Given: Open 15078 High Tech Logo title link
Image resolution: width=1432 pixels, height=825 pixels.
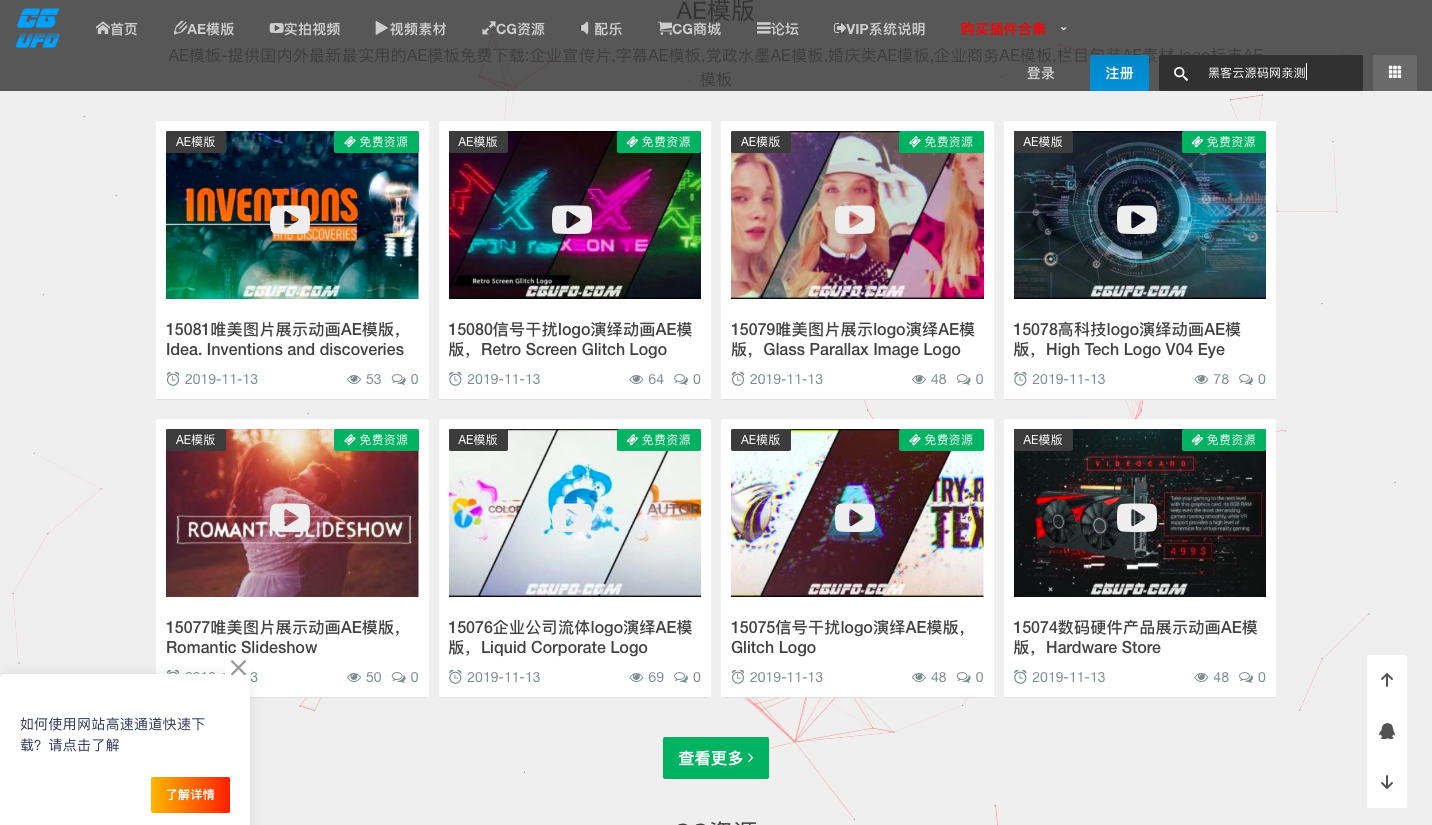Looking at the screenshot, I should [1126, 339].
